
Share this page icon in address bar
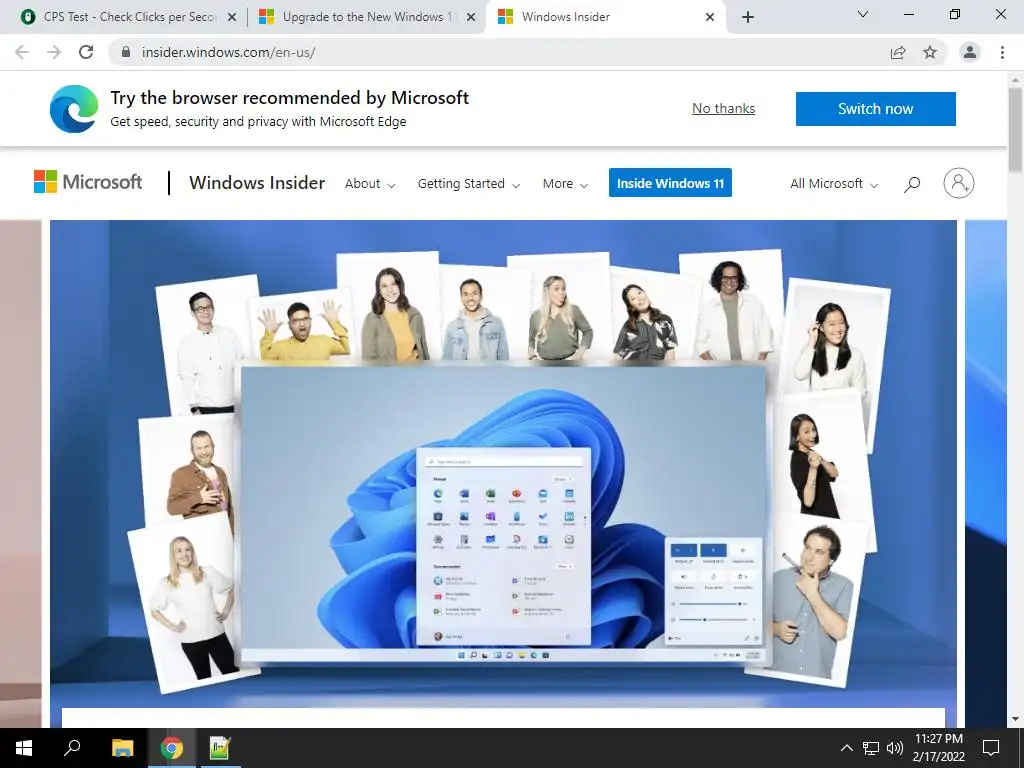[898, 52]
